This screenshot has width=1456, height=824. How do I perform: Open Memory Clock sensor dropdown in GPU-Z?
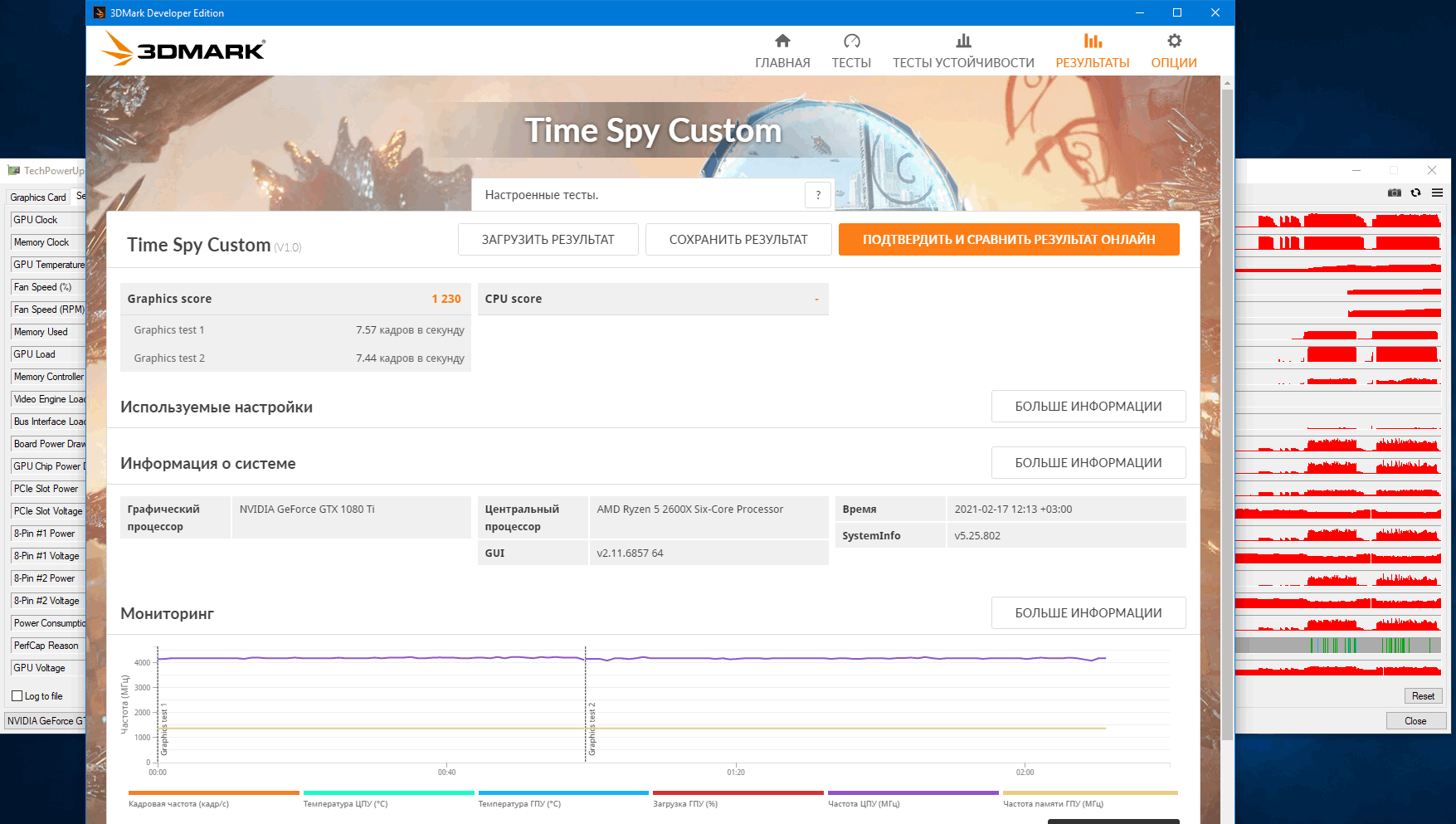(x=48, y=242)
